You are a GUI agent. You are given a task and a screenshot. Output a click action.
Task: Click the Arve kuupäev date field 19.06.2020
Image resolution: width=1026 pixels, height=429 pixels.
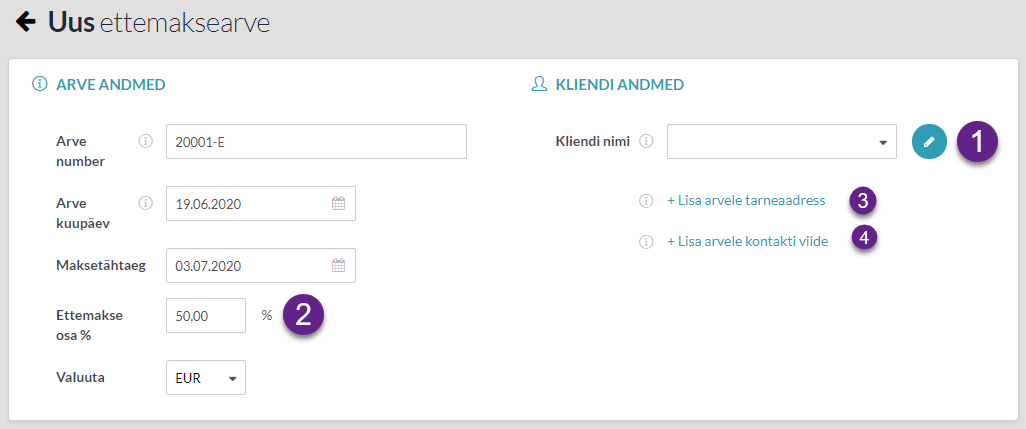click(x=260, y=203)
